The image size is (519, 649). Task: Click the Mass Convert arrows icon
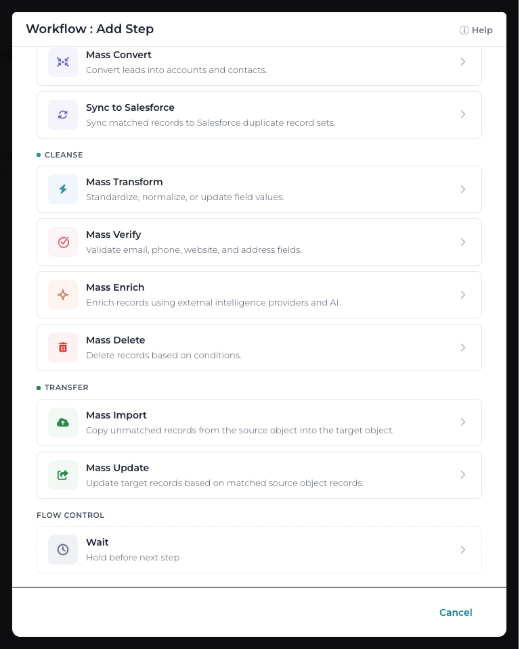tap(63, 62)
